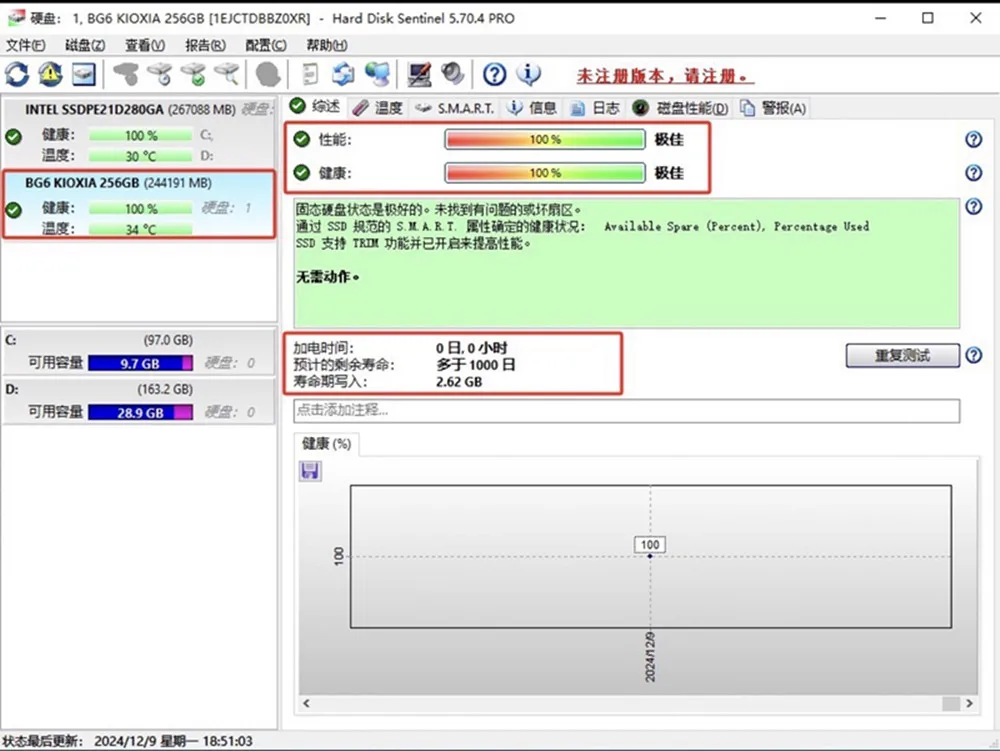Select the INTEL SSDPE21D280GA disk entry
Viewport: 1000px width, 751px height.
pos(139,132)
